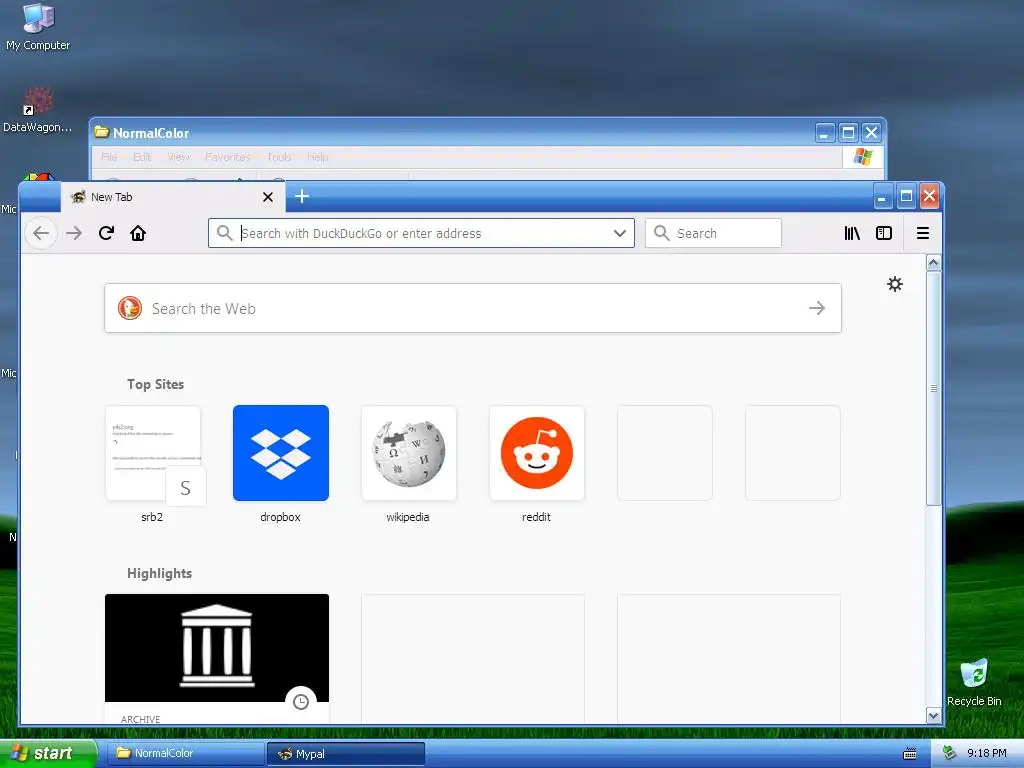Focus the DuckDuckGo address bar field
1024x768 pixels.
click(x=421, y=233)
